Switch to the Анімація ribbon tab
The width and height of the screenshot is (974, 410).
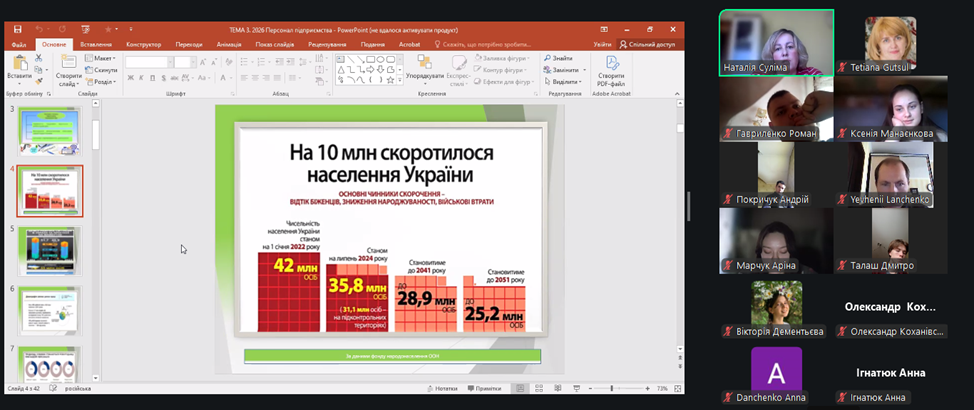tap(228, 44)
